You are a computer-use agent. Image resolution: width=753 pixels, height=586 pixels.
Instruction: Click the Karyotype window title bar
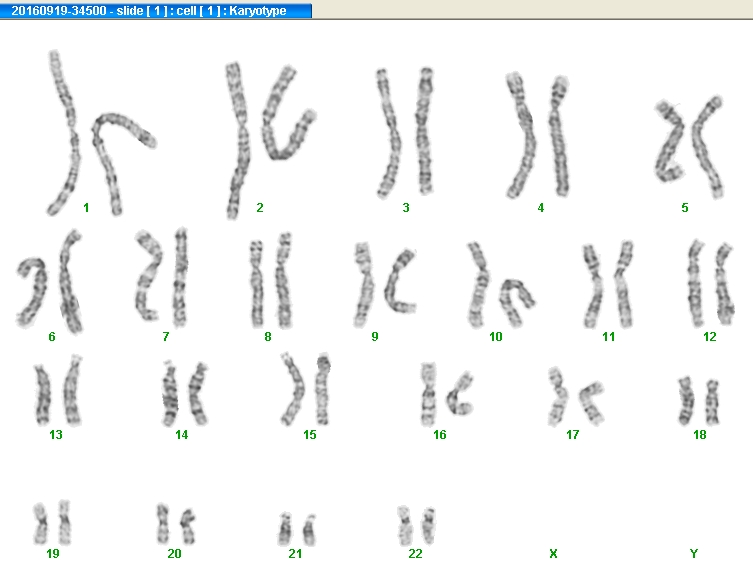point(156,11)
